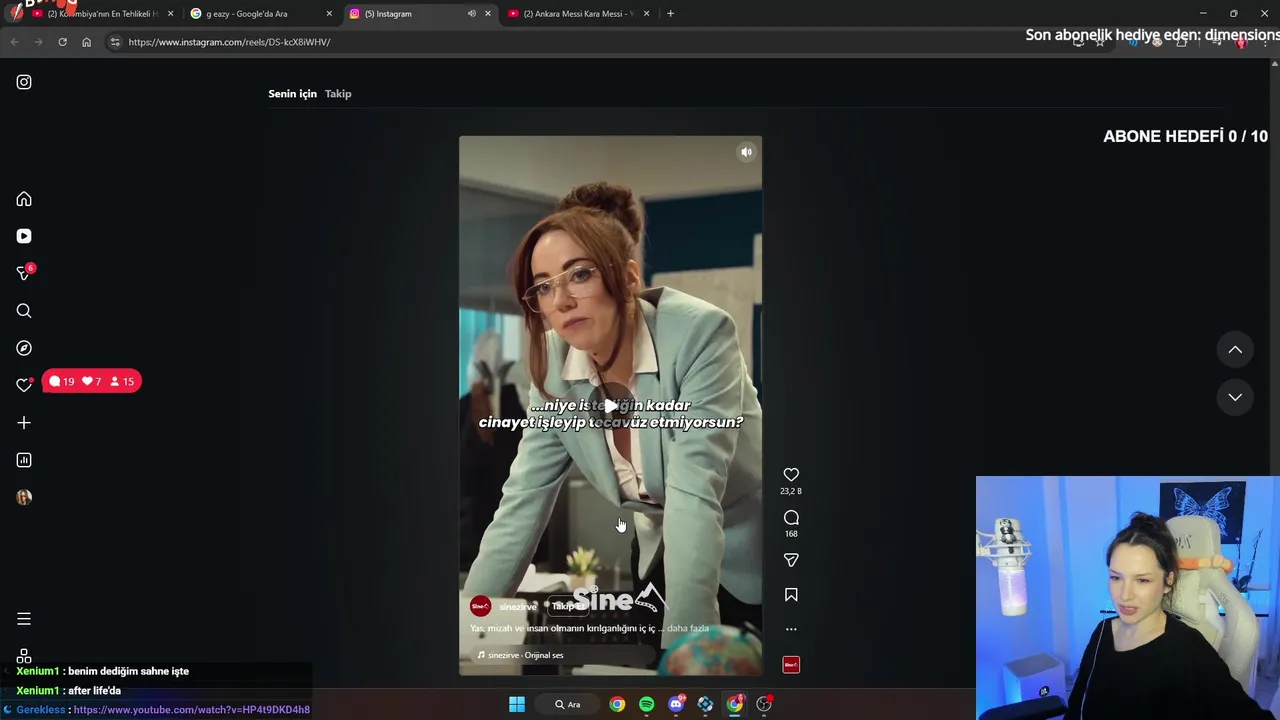The height and width of the screenshot is (720, 1280).
Task: Open reel three-dots options
Action: [791, 629]
